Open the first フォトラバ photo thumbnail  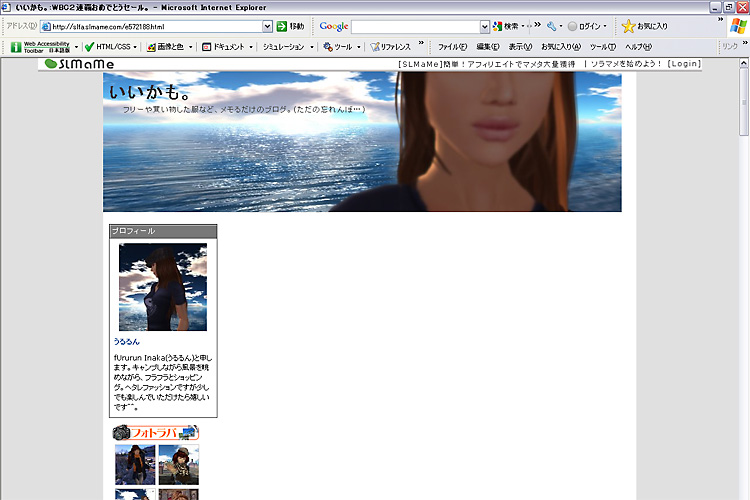(x=135, y=465)
